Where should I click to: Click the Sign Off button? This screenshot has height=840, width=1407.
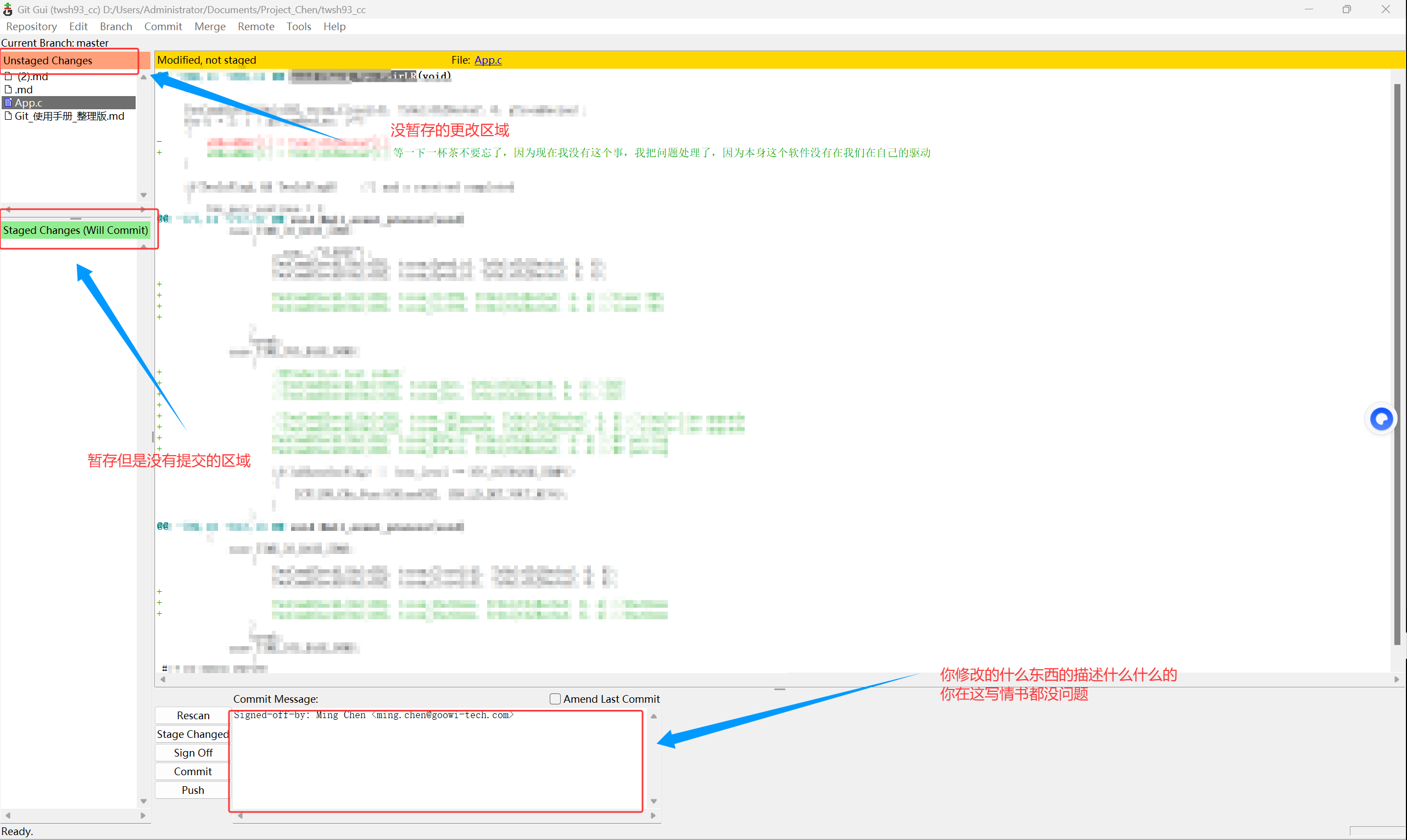tap(193, 753)
